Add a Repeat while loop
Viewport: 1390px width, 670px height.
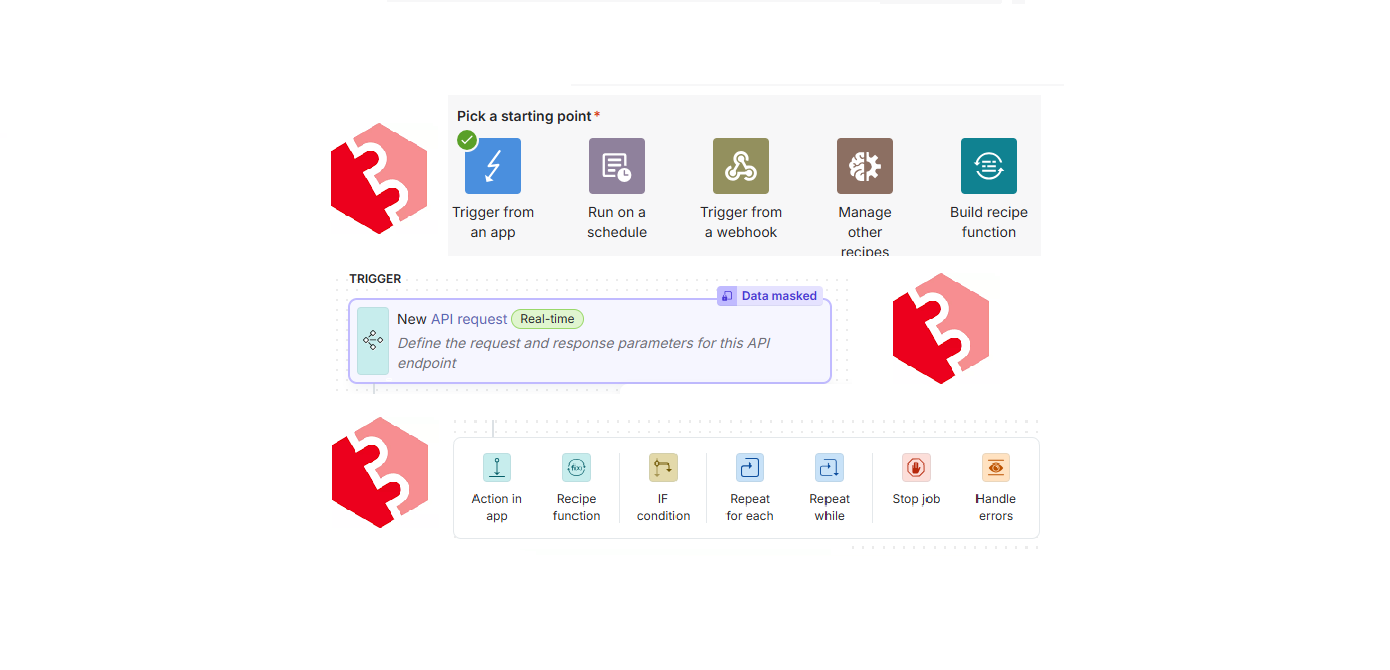point(829,467)
